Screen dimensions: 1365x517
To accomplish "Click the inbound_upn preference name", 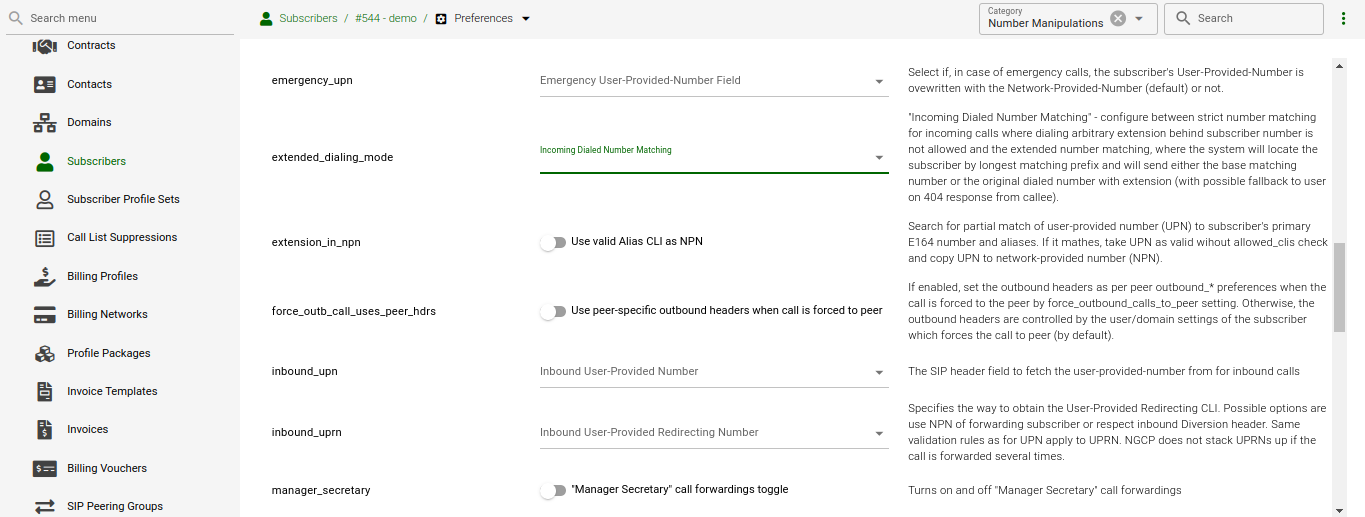I will pos(305,372).
